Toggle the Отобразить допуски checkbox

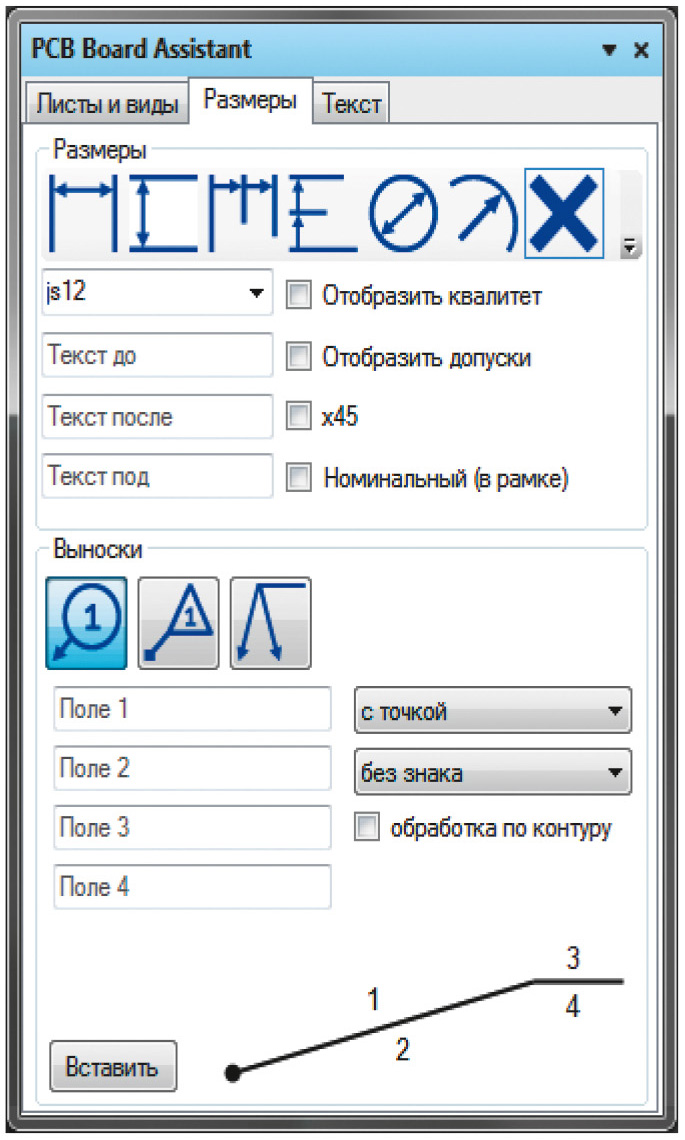tap(298, 357)
